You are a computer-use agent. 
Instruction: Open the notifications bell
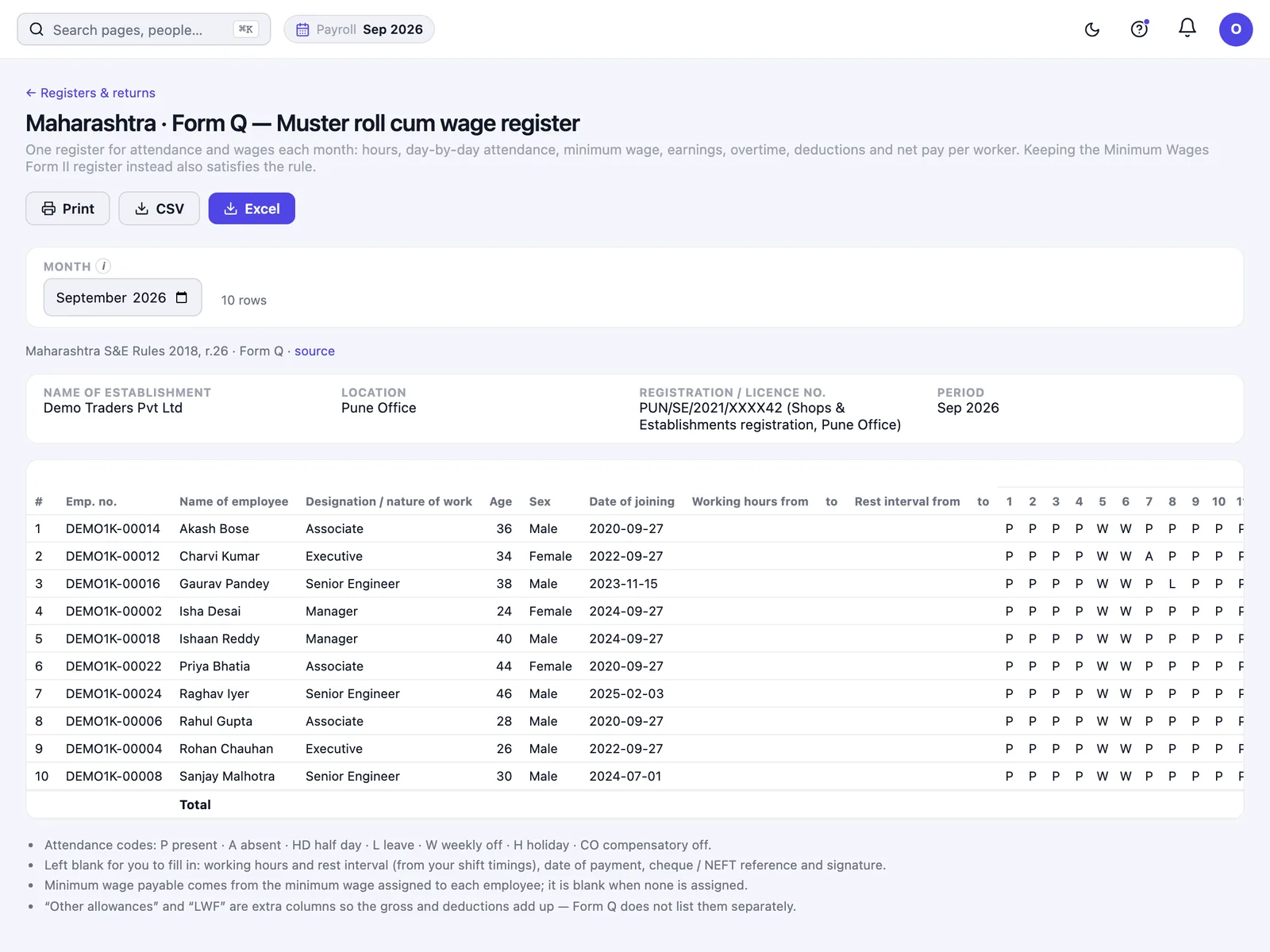coord(1187,29)
